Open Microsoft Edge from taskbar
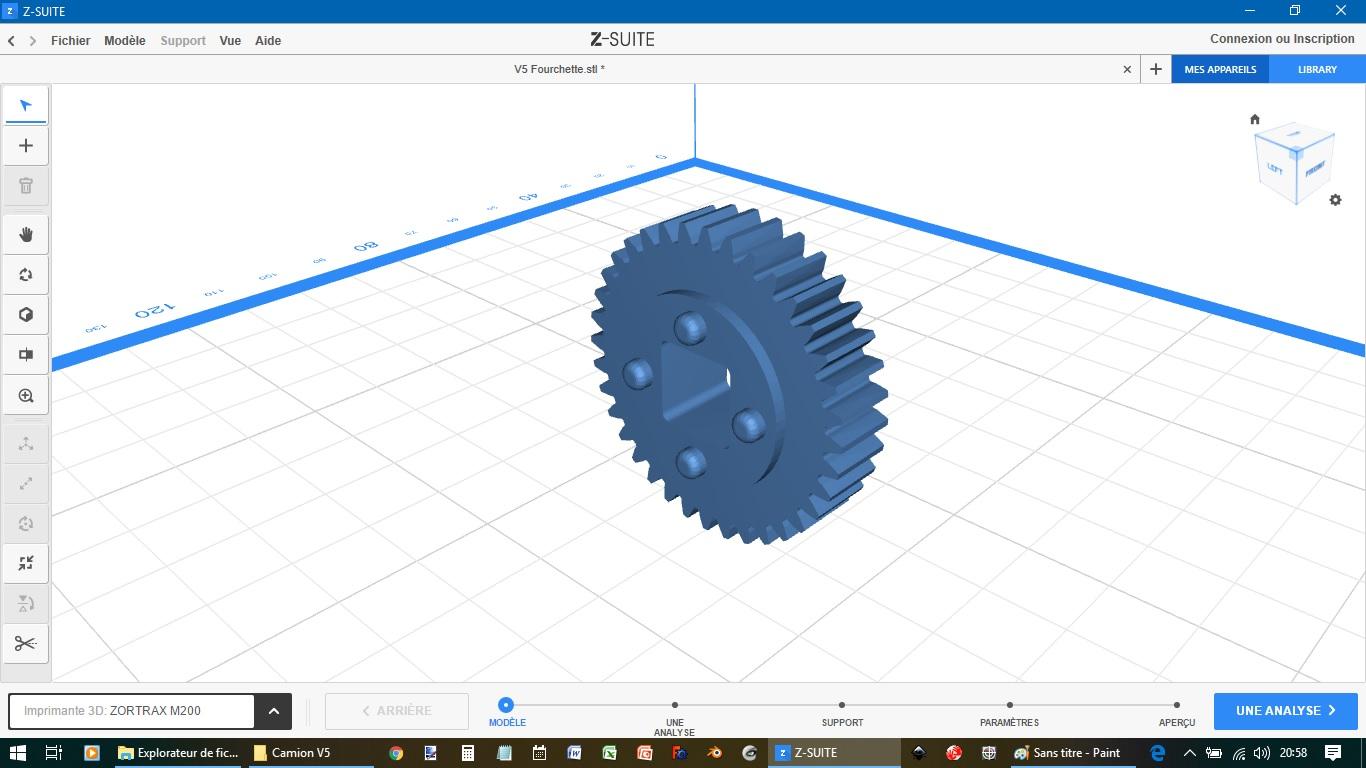The image size is (1366, 768). (1158, 753)
